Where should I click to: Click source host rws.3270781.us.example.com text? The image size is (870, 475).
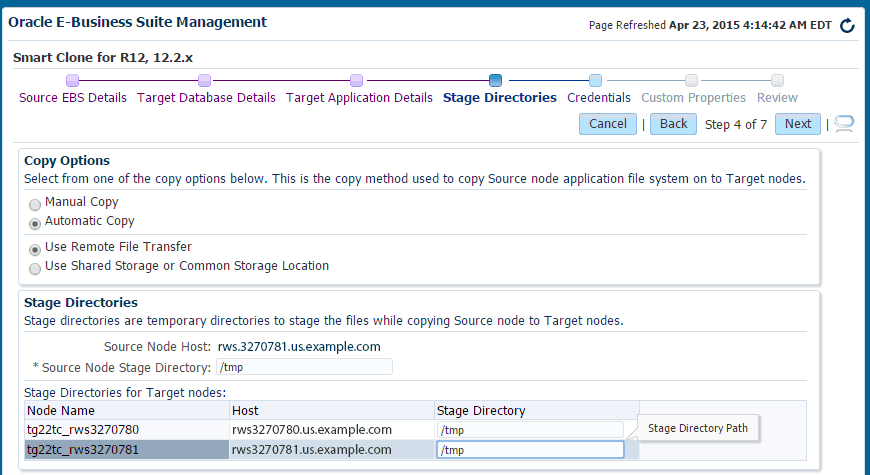coord(299,347)
